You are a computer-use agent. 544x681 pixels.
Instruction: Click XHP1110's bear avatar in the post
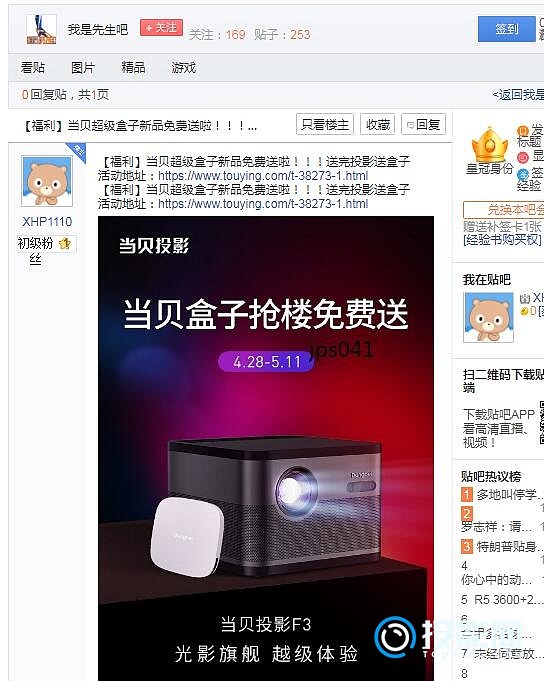click(x=47, y=182)
